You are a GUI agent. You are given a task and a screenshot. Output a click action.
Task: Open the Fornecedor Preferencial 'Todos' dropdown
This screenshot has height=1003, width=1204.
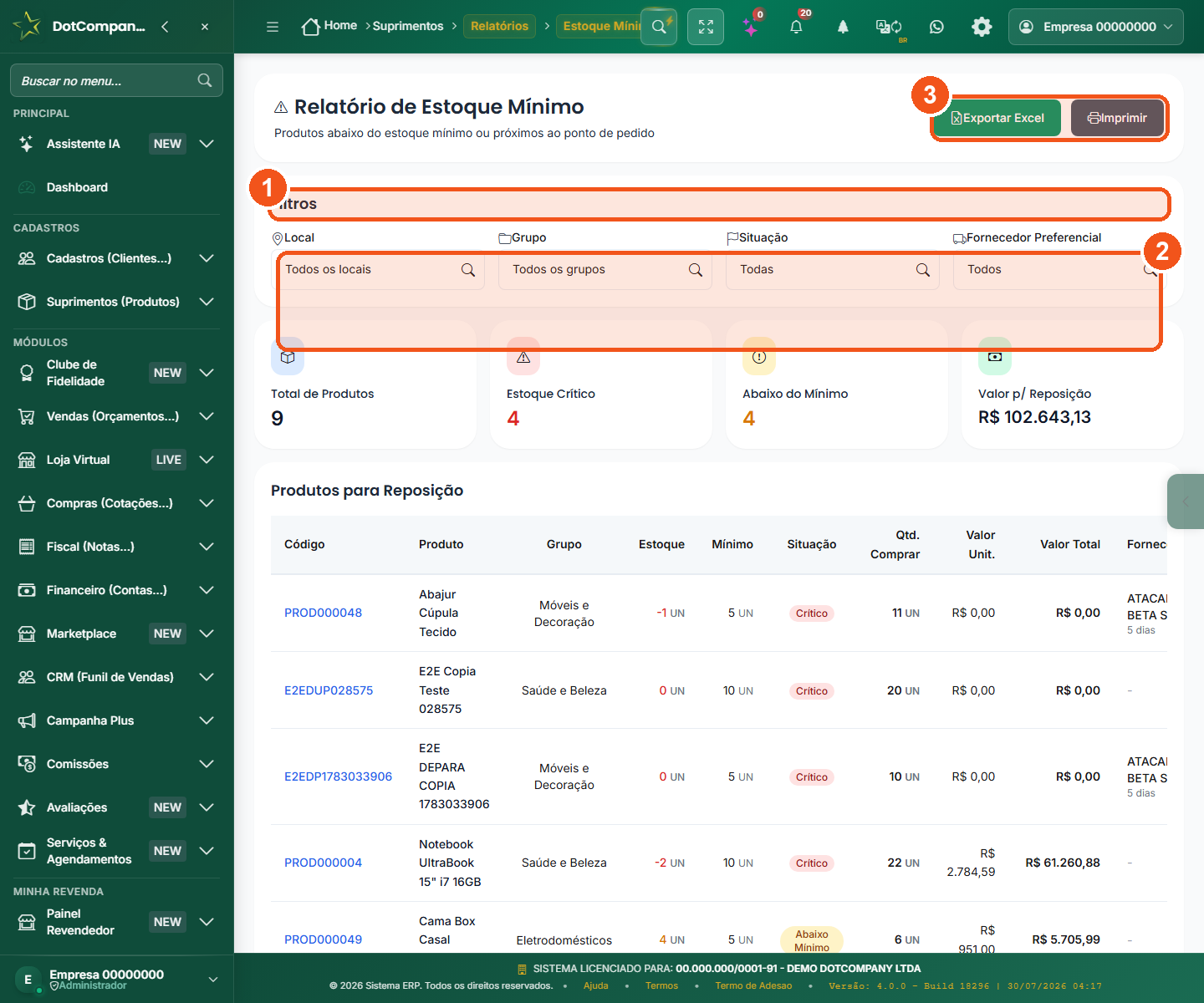point(1060,270)
